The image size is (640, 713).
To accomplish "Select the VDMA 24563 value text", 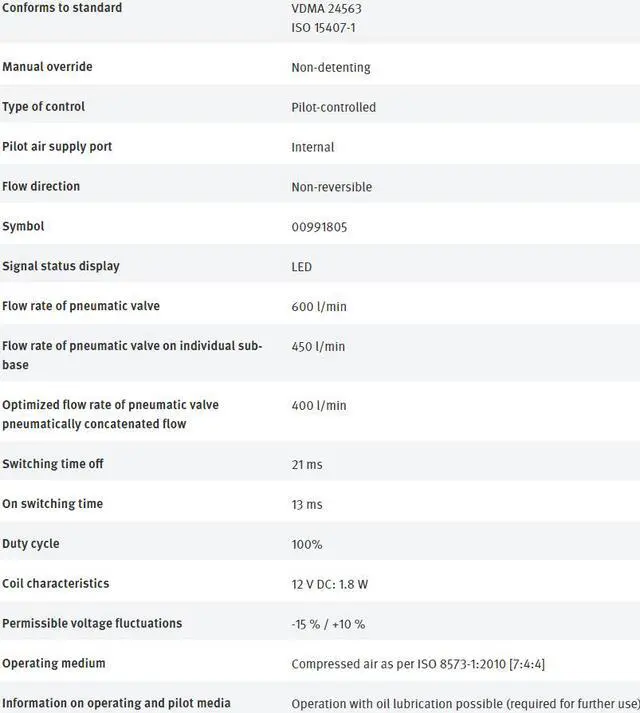I will coord(328,8).
